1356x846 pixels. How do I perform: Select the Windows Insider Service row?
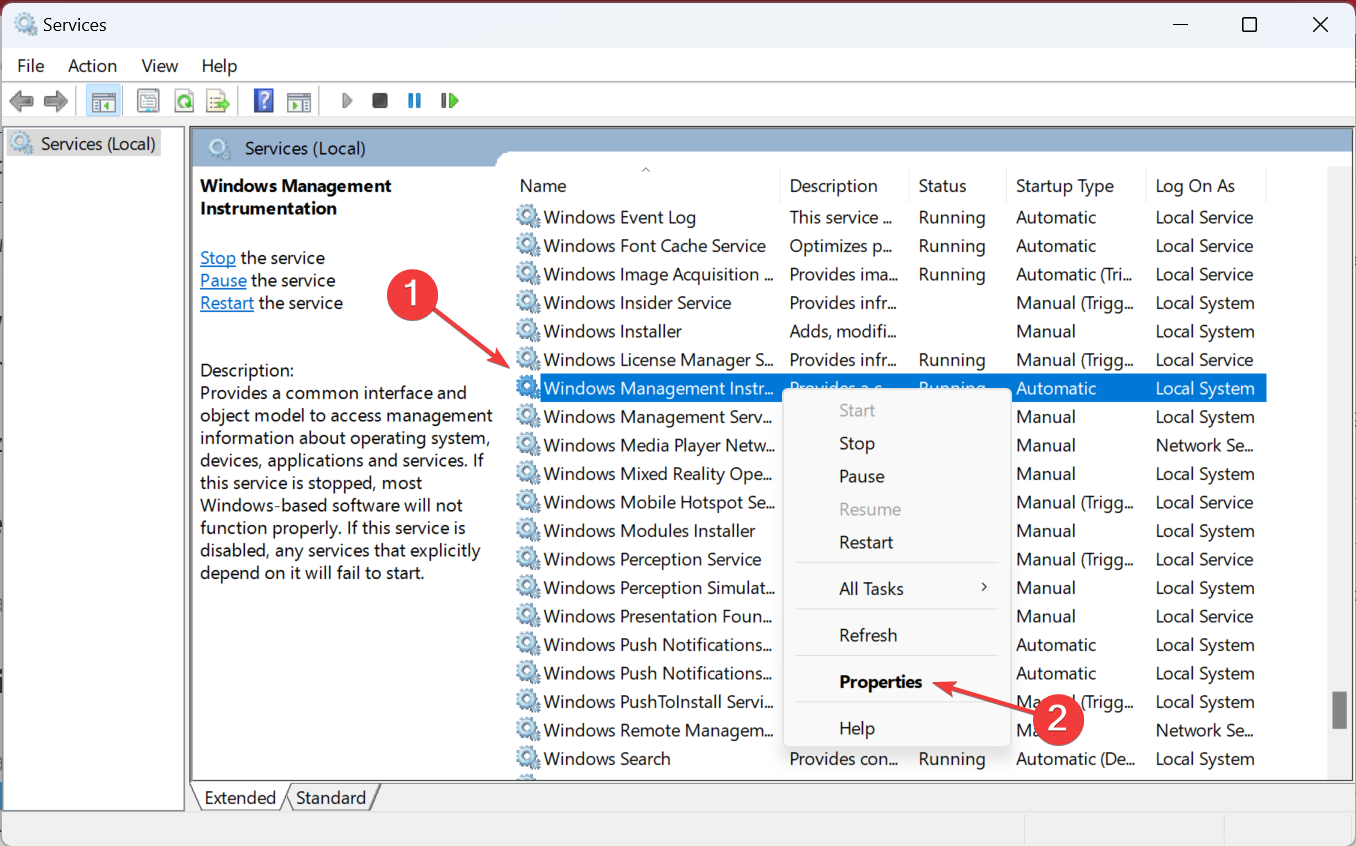[x=890, y=303]
